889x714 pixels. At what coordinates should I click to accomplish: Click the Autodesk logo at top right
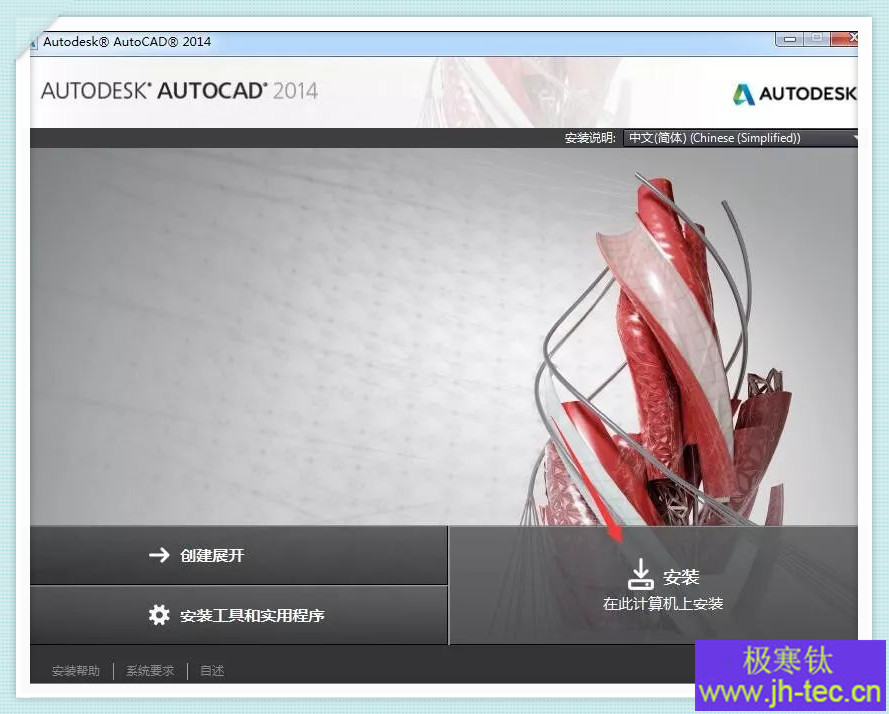[x=794, y=94]
